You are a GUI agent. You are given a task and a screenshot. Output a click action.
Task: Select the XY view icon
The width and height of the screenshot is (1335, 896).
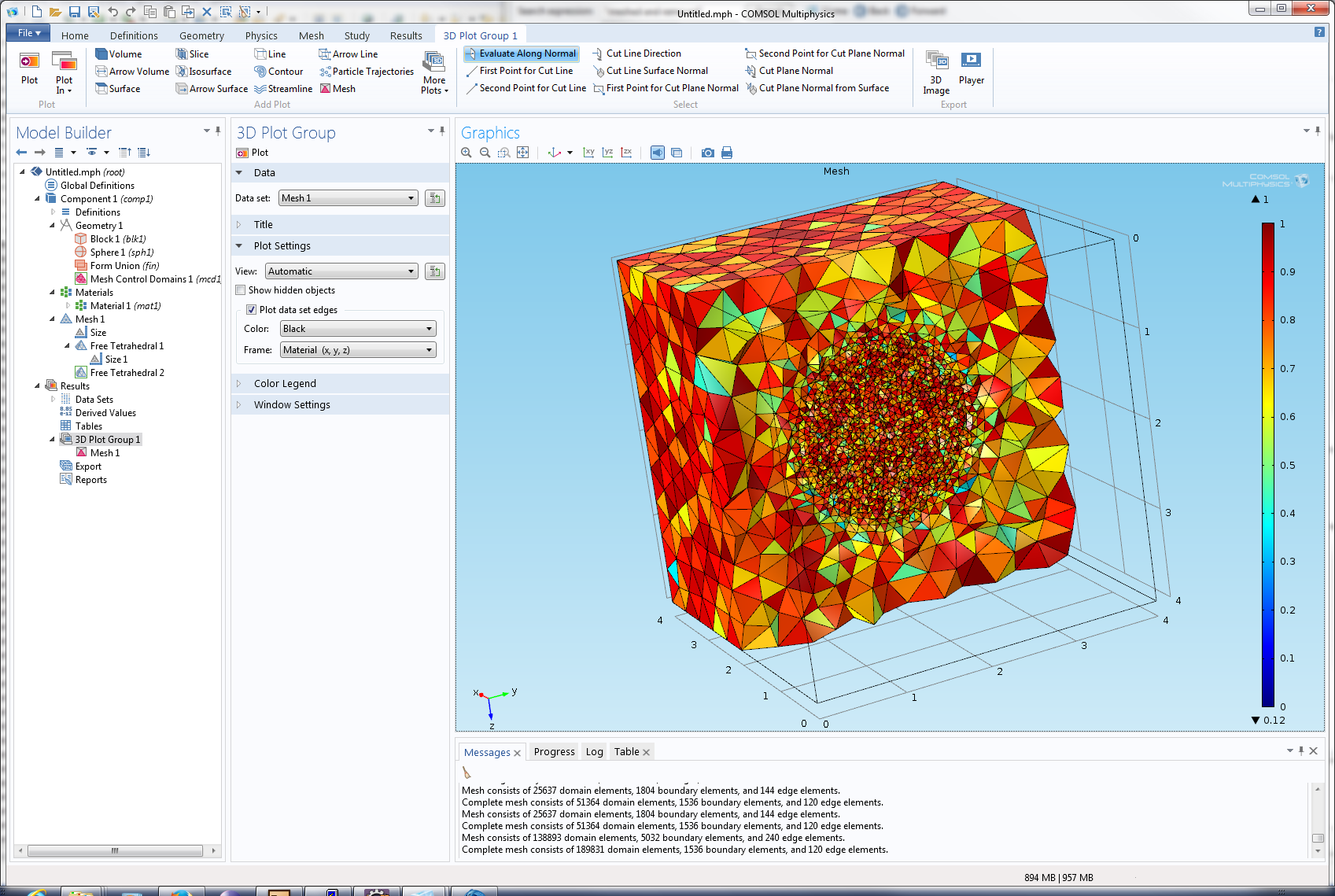tap(588, 153)
